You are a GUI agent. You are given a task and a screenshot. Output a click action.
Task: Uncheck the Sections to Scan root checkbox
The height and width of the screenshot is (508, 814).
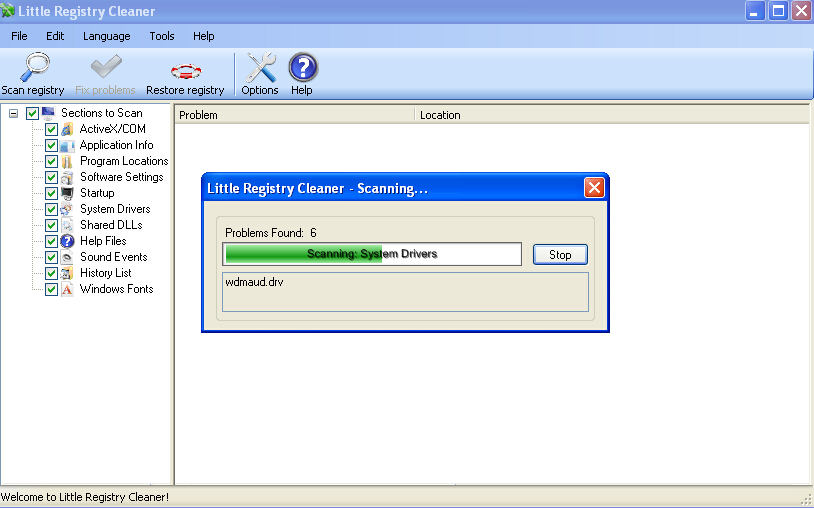click(32, 113)
